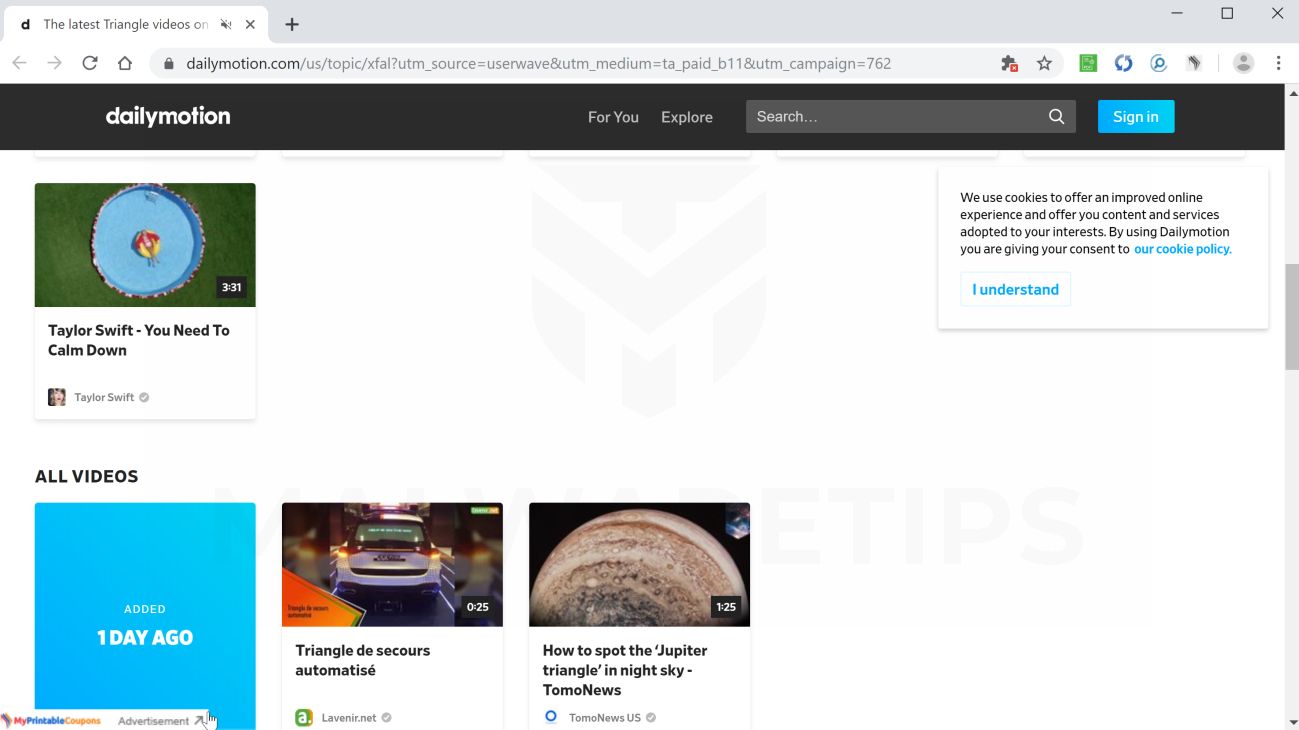Click the page vertical scrollbar thumb
This screenshot has height=730, width=1299.
[x=1291, y=316]
